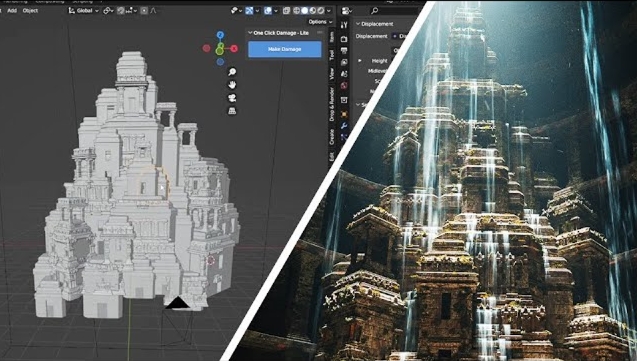The image size is (637, 361).
Task: Open Output properties tab icon
Action: (x=344, y=51)
